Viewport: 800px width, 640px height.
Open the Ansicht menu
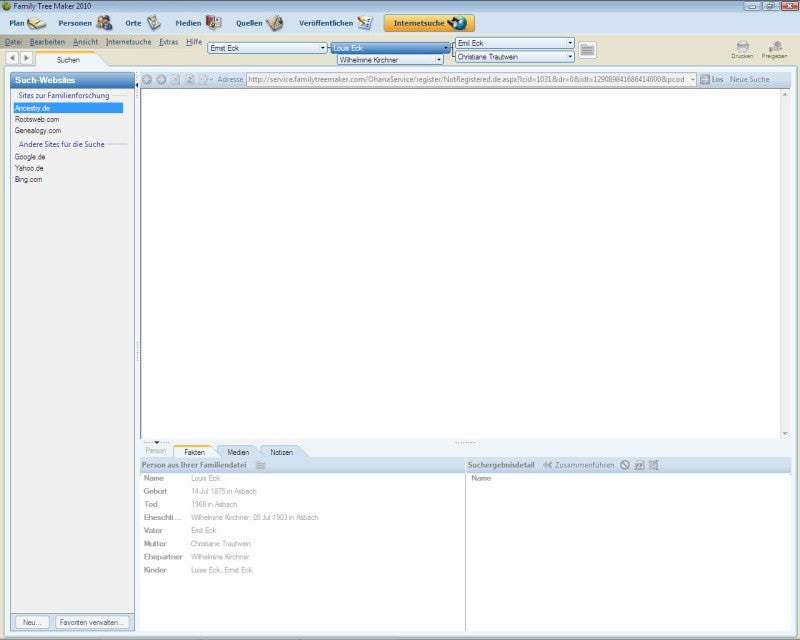pos(85,42)
